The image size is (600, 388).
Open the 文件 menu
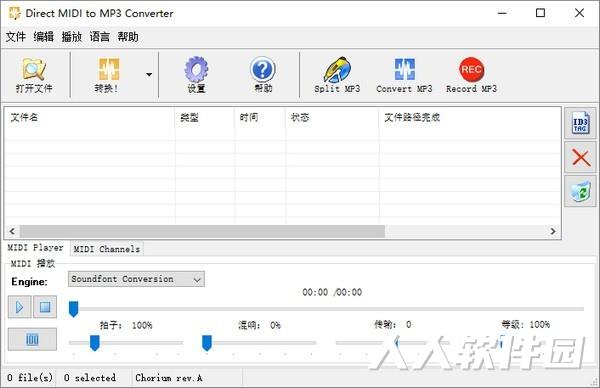[16, 37]
